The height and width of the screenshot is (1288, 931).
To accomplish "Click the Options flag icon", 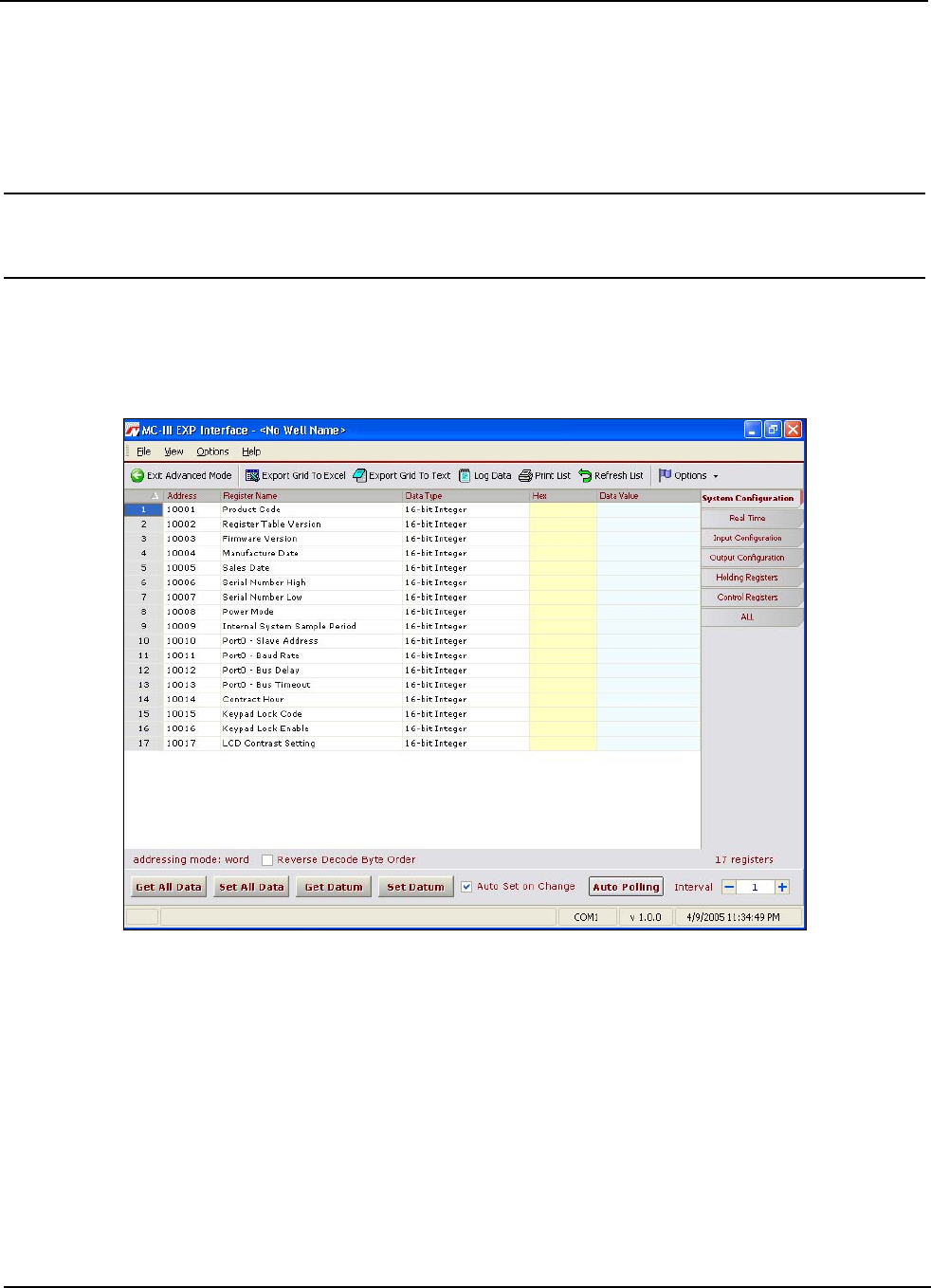I will [665, 475].
